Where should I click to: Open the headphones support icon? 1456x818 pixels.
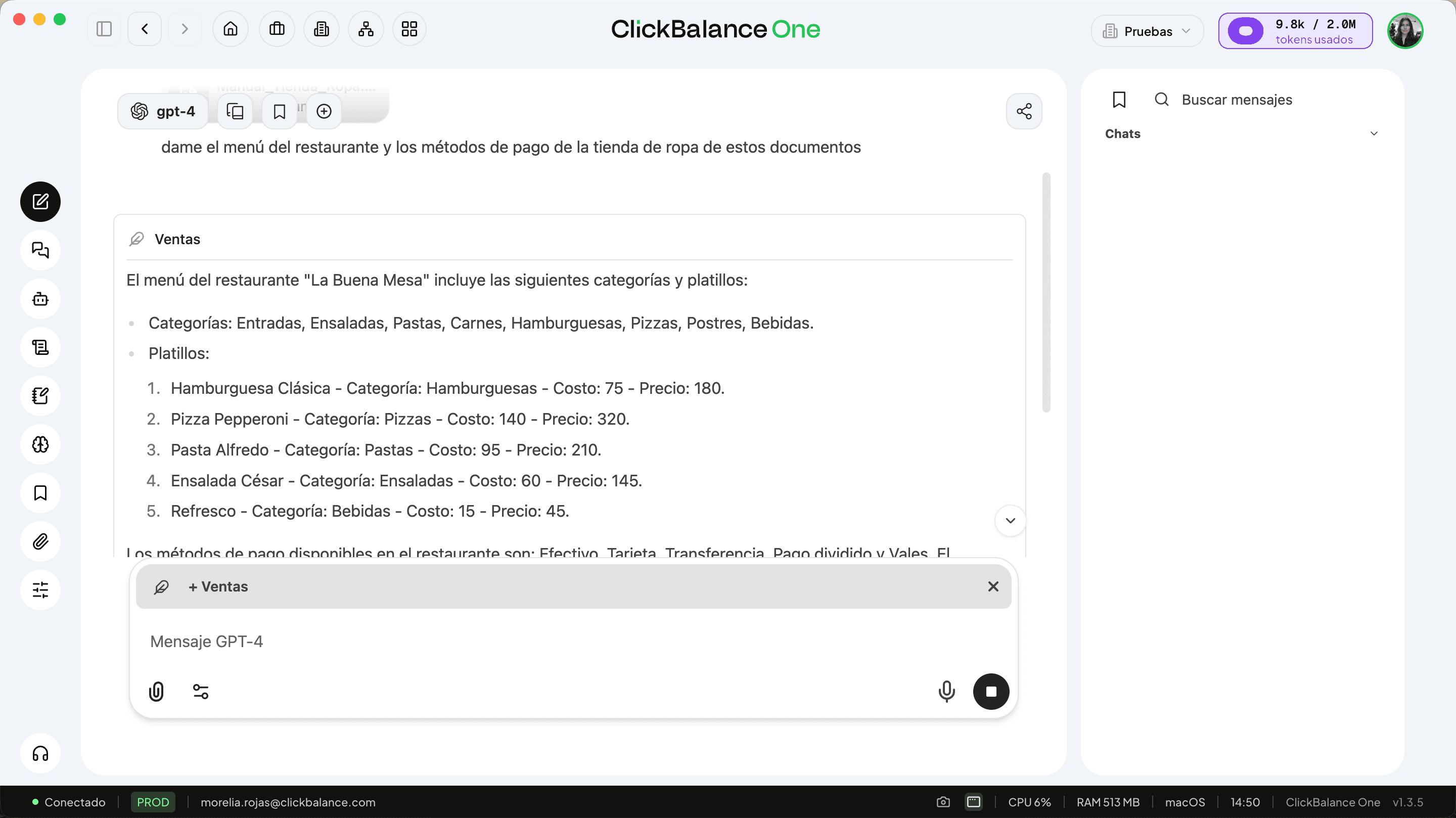tap(40, 754)
